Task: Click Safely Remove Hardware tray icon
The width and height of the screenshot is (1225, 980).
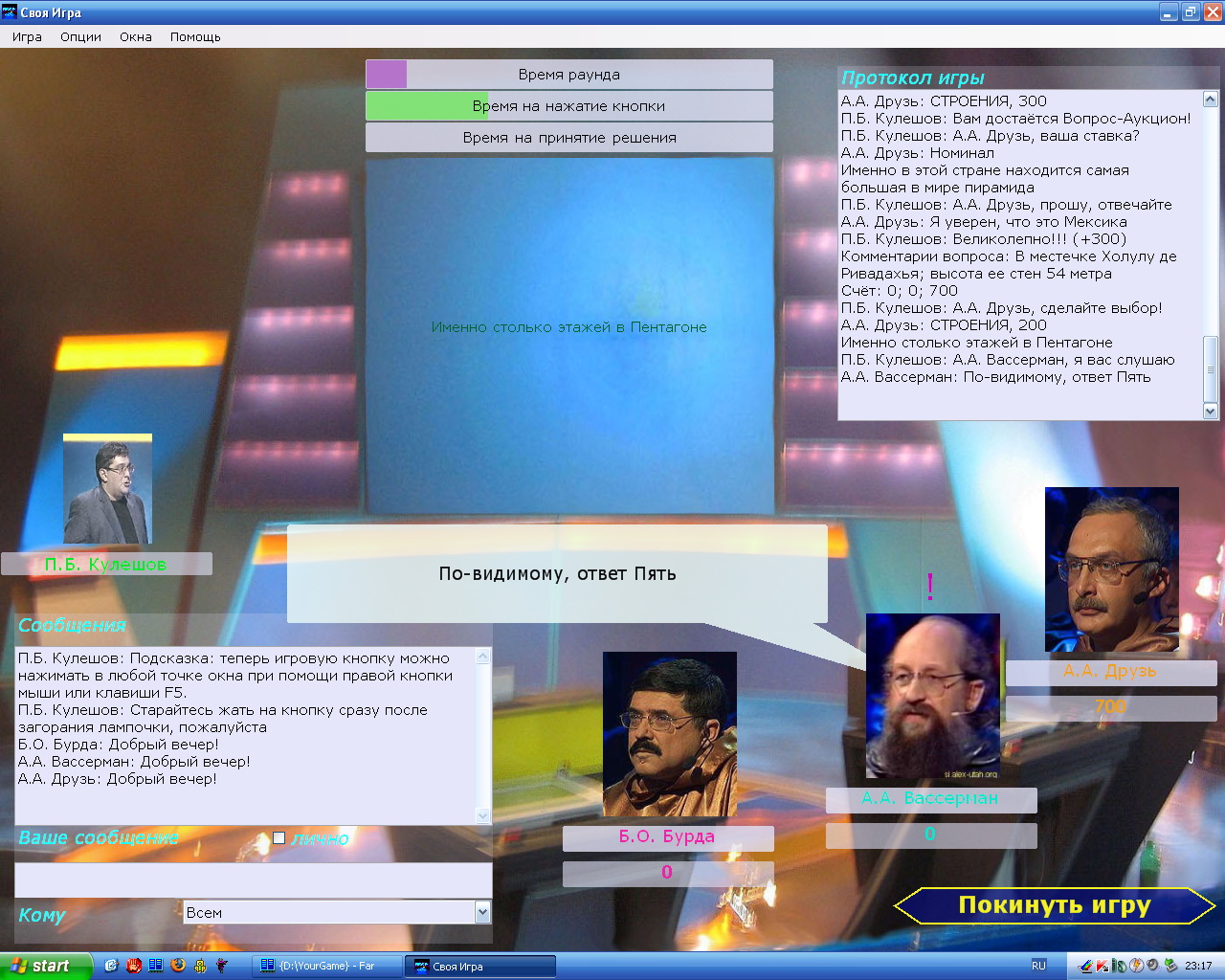Action: pyautogui.click(x=1169, y=966)
